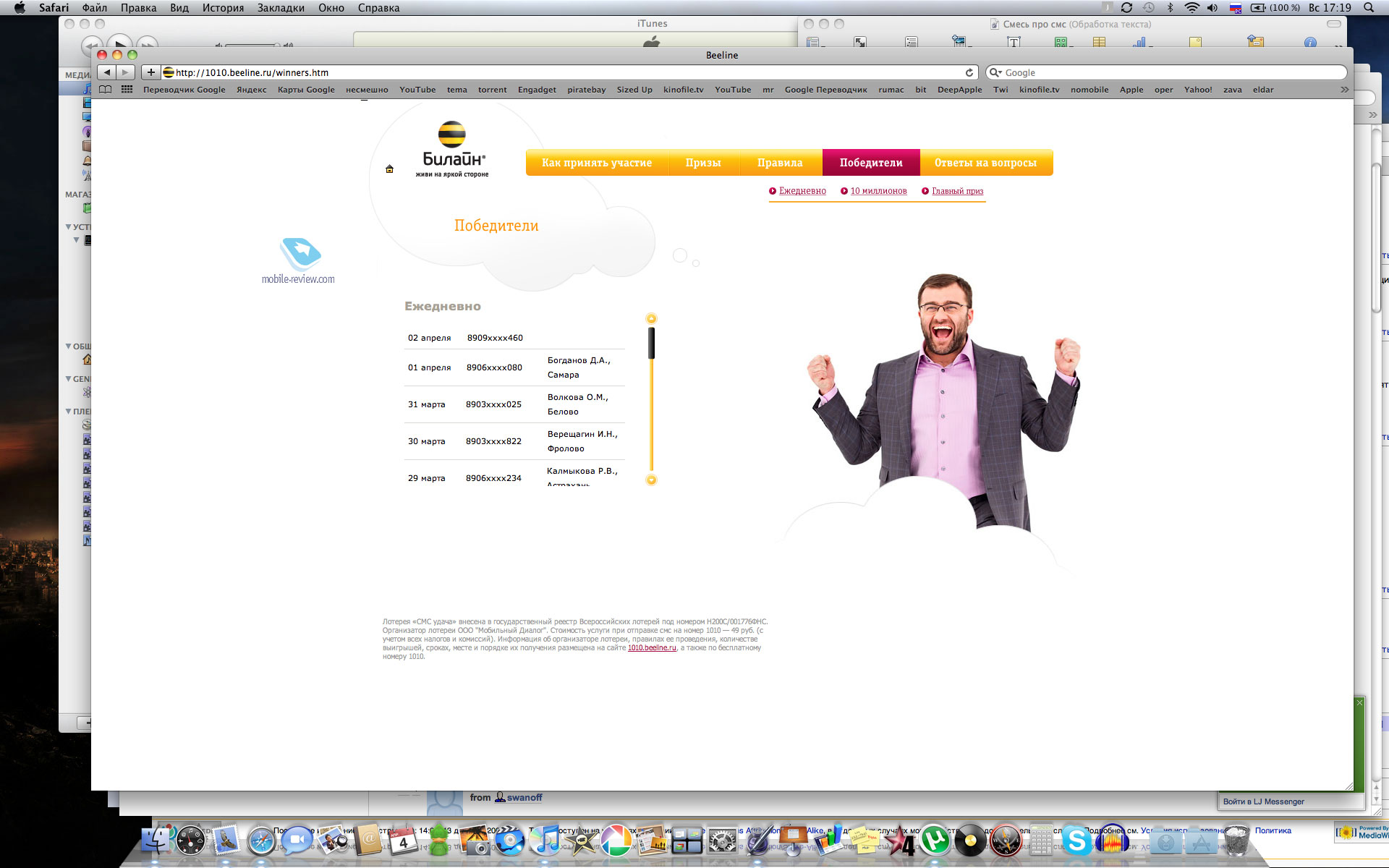Open the Файл menu
Image resolution: width=1389 pixels, height=868 pixels.
tap(95, 7)
